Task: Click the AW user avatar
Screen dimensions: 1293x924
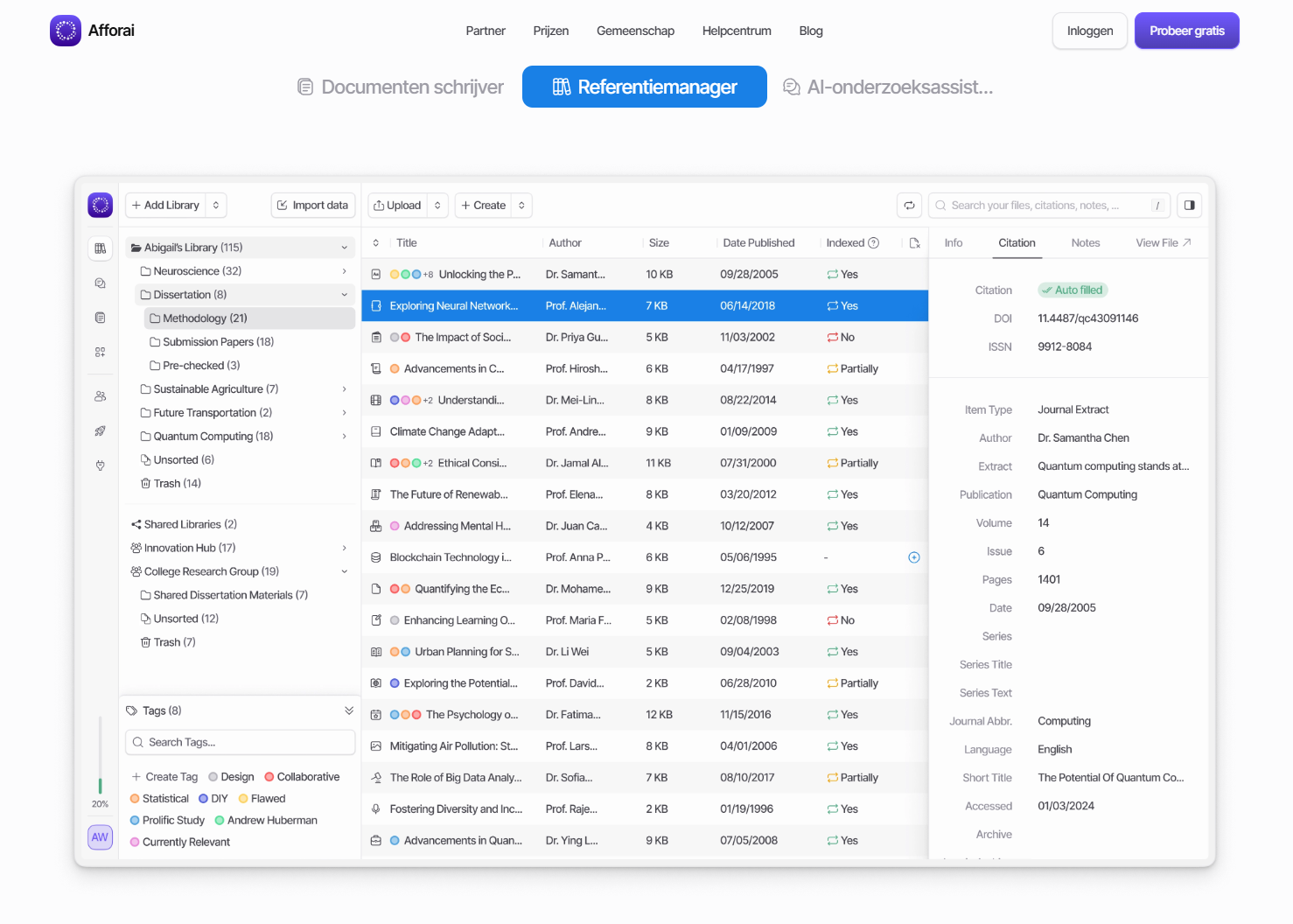Action: (101, 837)
